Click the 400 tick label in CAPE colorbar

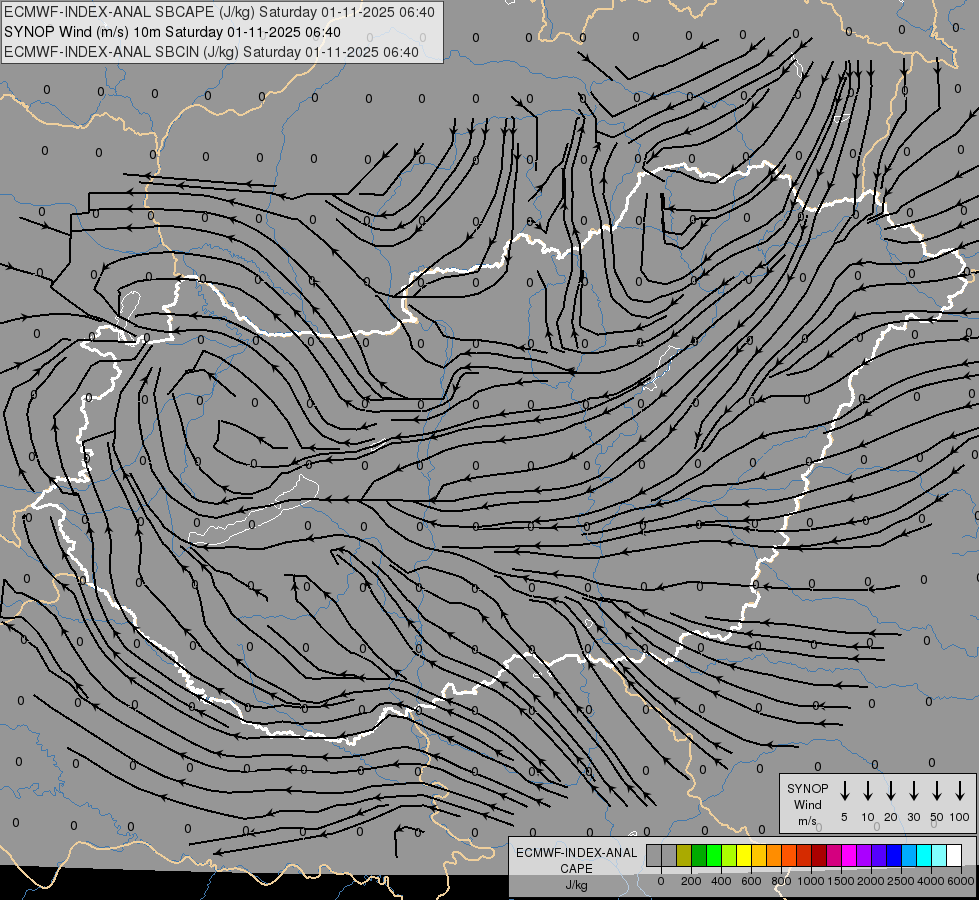coord(721,881)
